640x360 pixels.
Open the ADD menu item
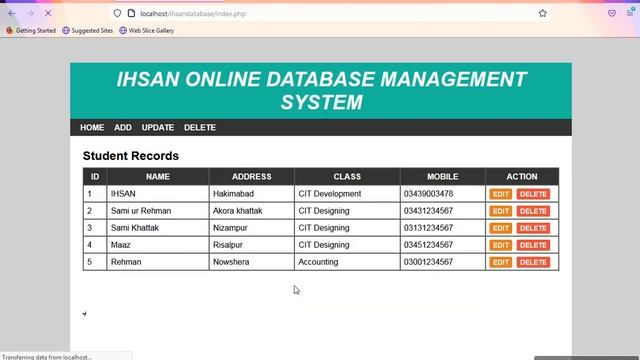123,128
